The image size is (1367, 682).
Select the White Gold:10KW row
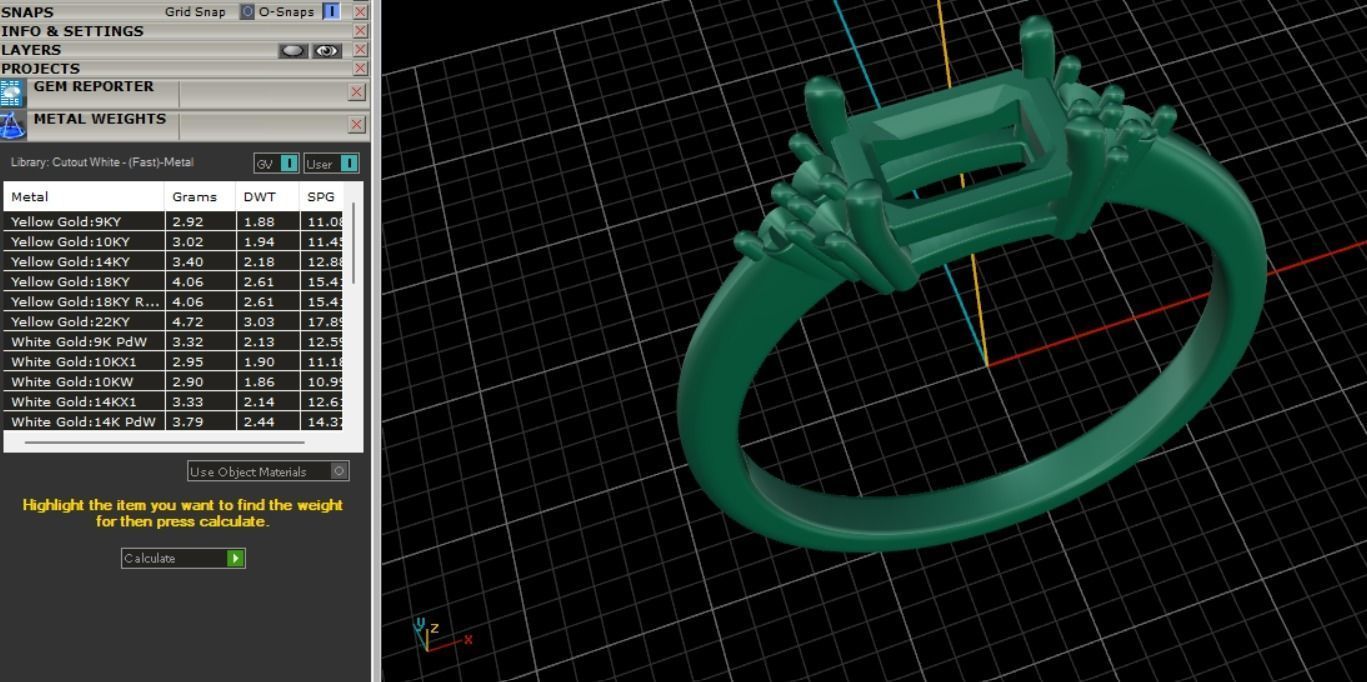tap(173, 381)
